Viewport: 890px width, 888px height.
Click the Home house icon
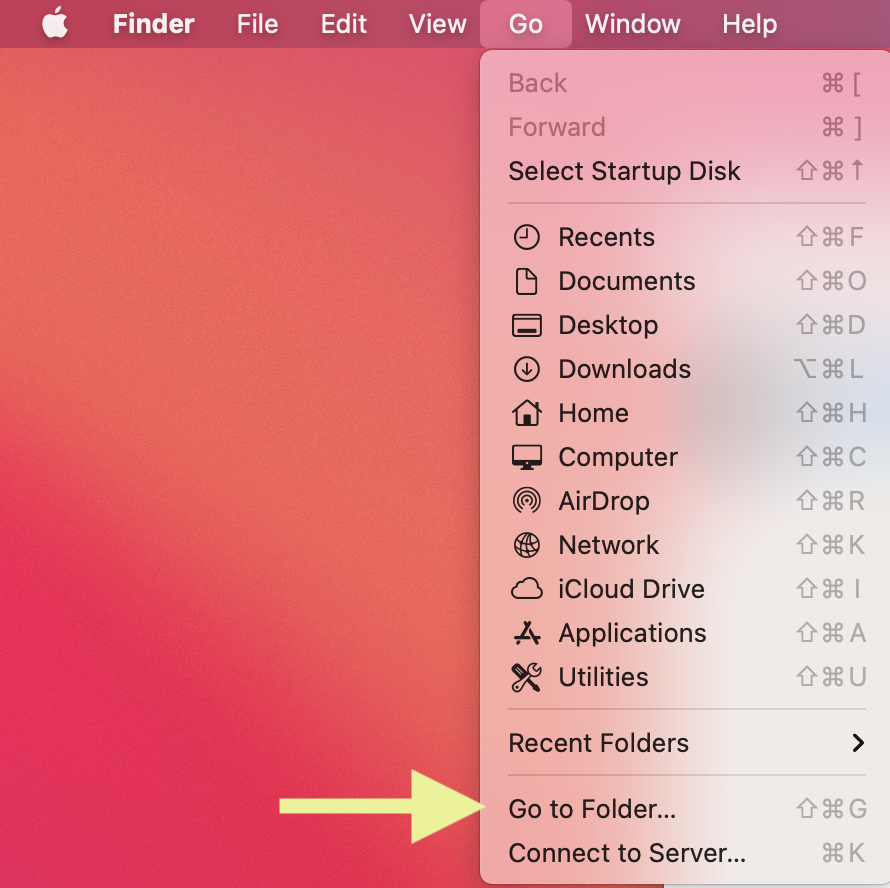coord(527,413)
